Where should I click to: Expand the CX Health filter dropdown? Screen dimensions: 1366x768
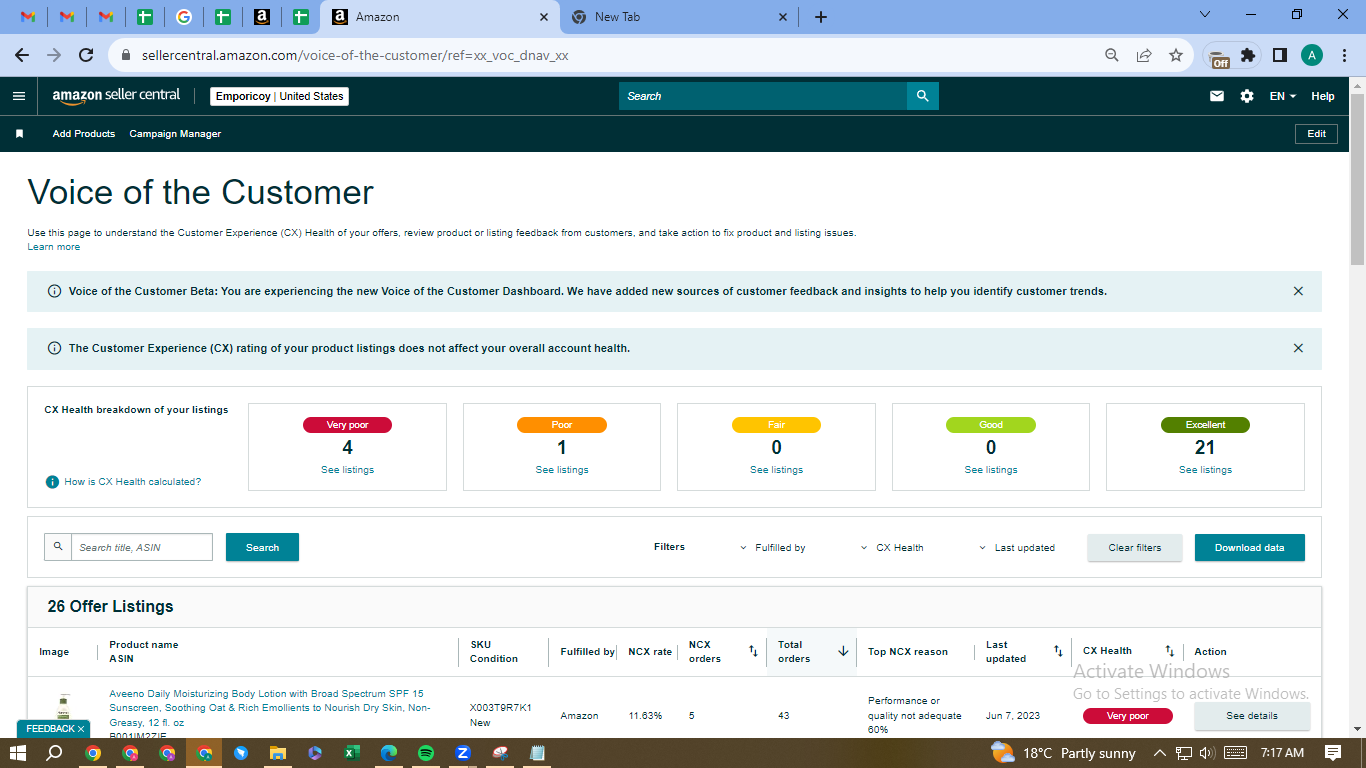point(892,548)
